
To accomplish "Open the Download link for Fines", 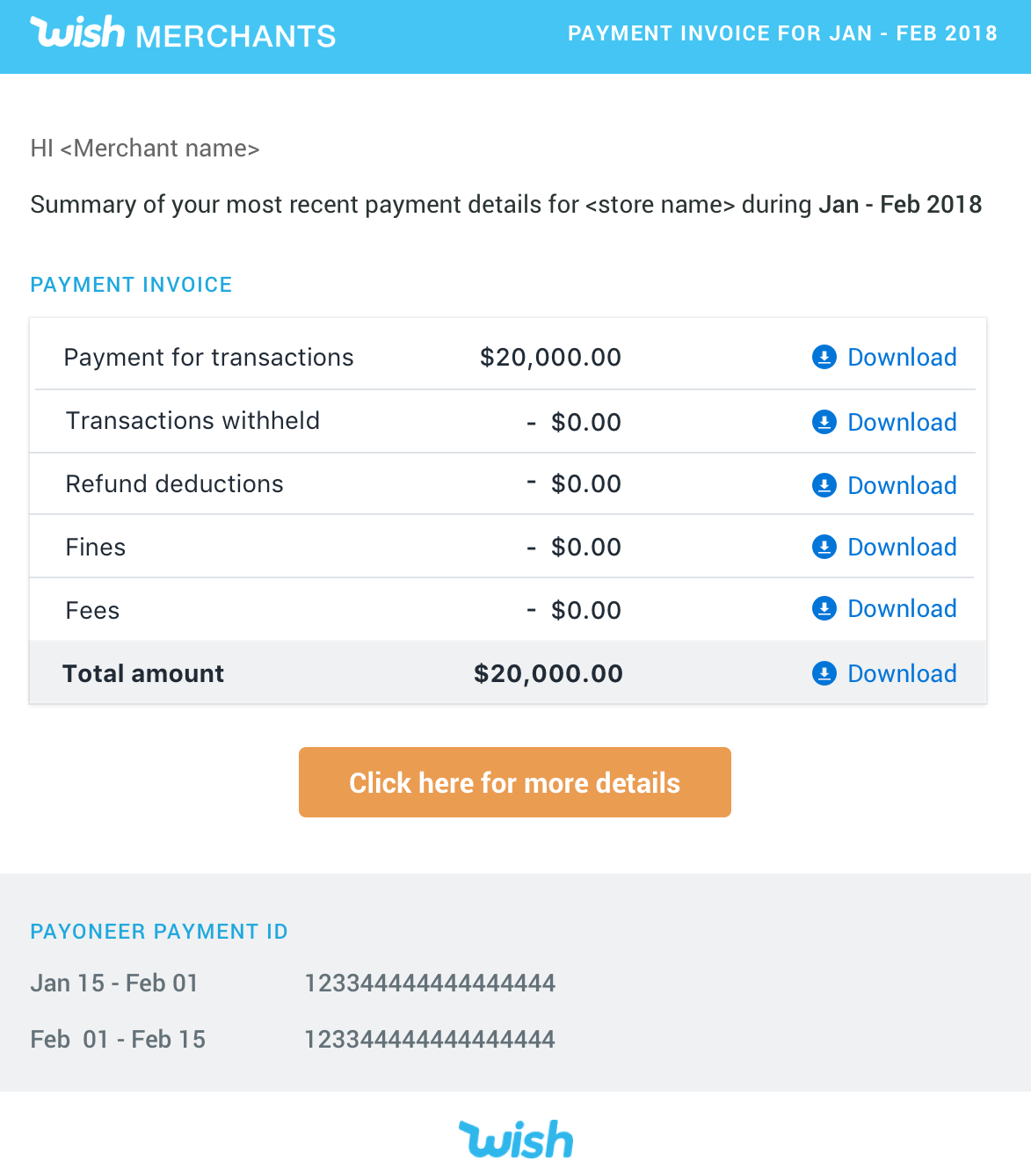I will click(x=902, y=546).
